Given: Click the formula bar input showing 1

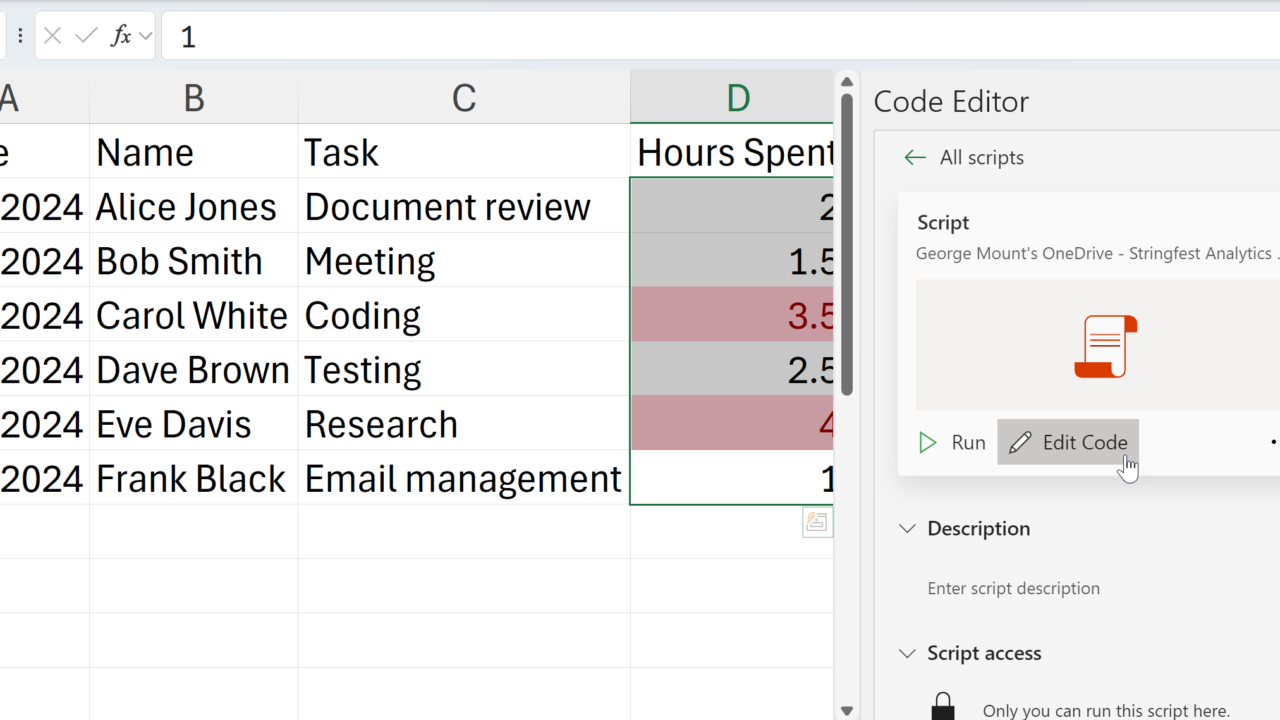Looking at the screenshot, I should (700, 37).
